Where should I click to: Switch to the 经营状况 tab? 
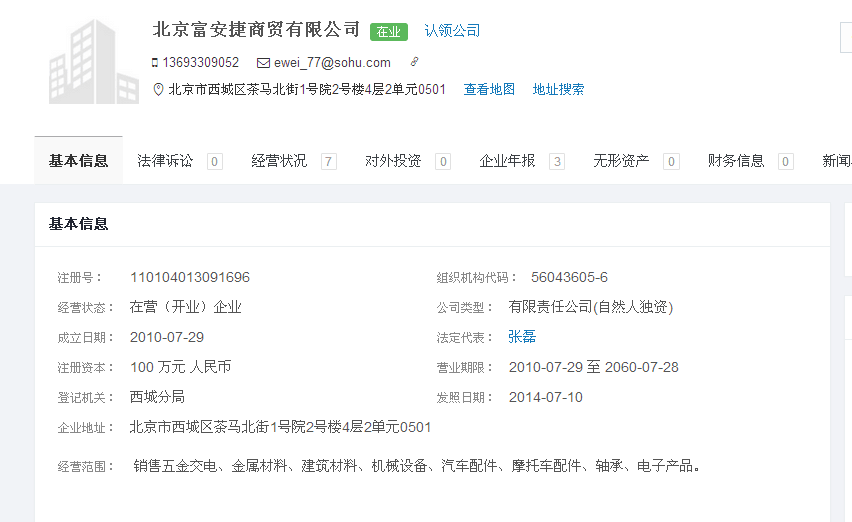pos(279,161)
